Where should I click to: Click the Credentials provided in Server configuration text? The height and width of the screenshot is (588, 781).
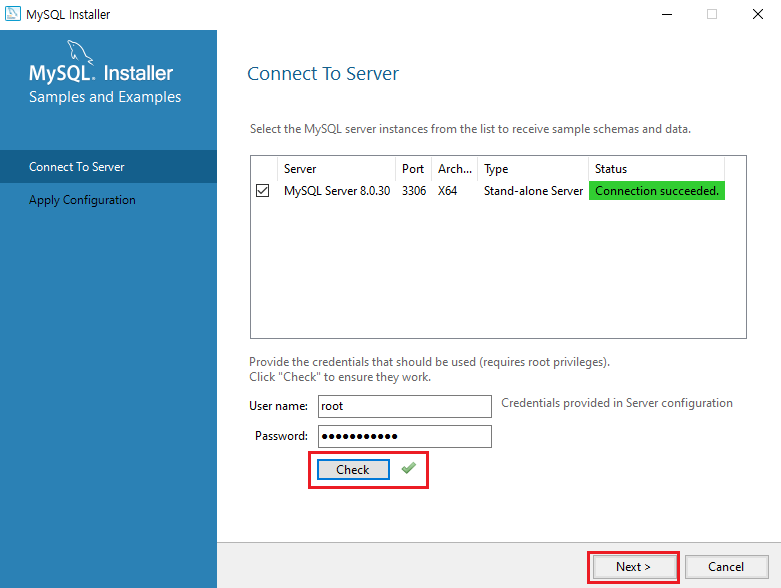coord(617,403)
